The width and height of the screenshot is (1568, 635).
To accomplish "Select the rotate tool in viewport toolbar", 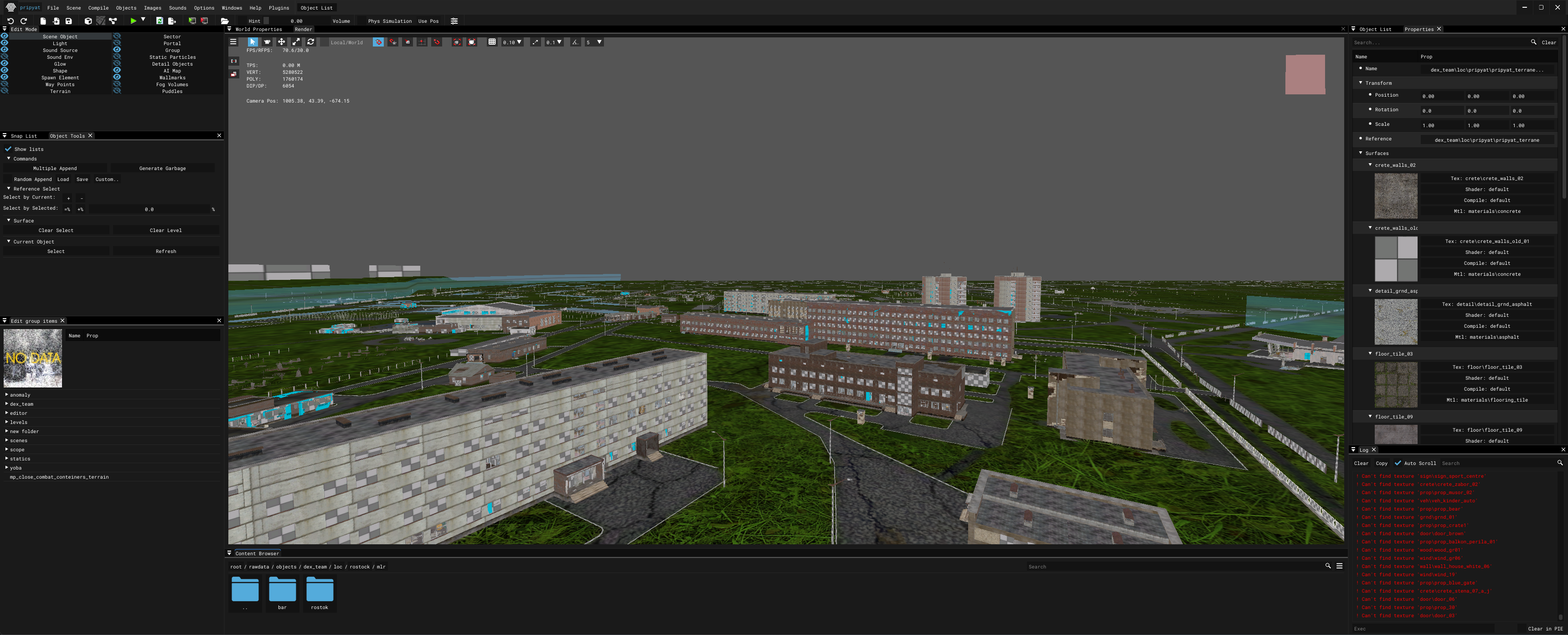I will [310, 42].
